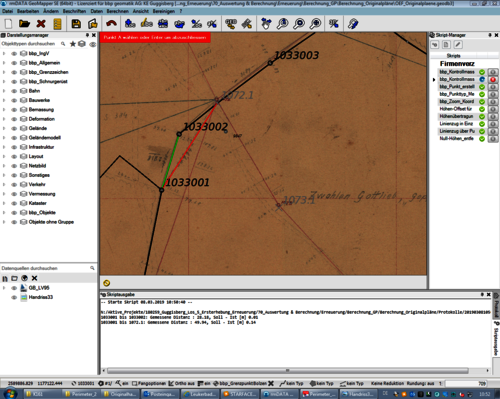Expand the bbp_IngV layer group
Viewport: 500px width, 399px height.
[4, 53]
